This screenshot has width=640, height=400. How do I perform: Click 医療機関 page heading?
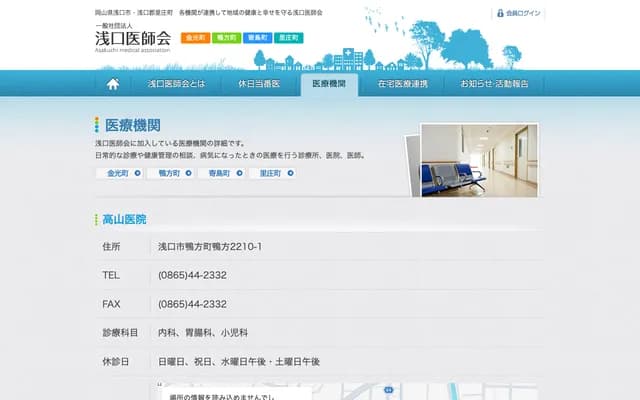pyautogui.click(x=133, y=125)
